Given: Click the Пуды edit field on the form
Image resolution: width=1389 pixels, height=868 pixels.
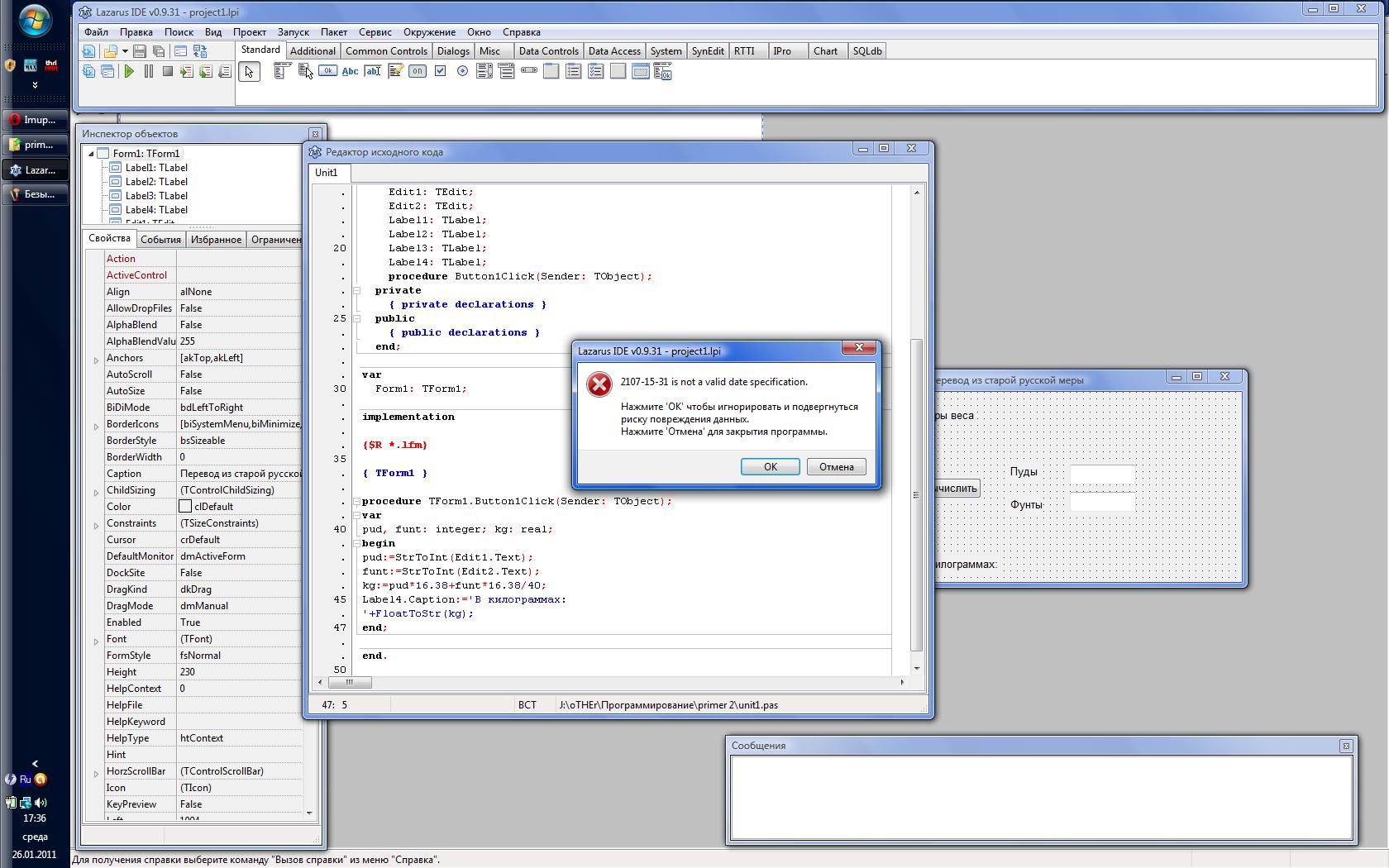Looking at the screenshot, I should coord(1102,474).
